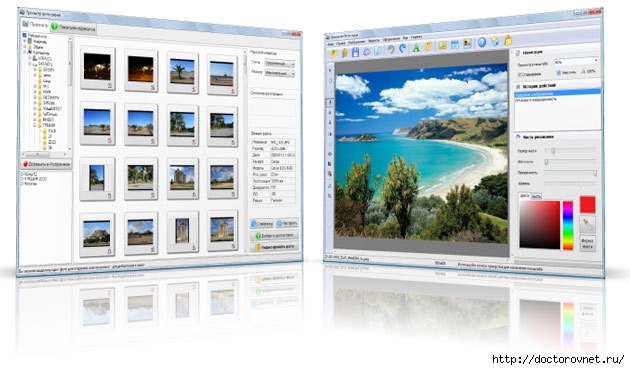
Task: Click the brush shape button below eyedropper
Action: click(x=587, y=243)
